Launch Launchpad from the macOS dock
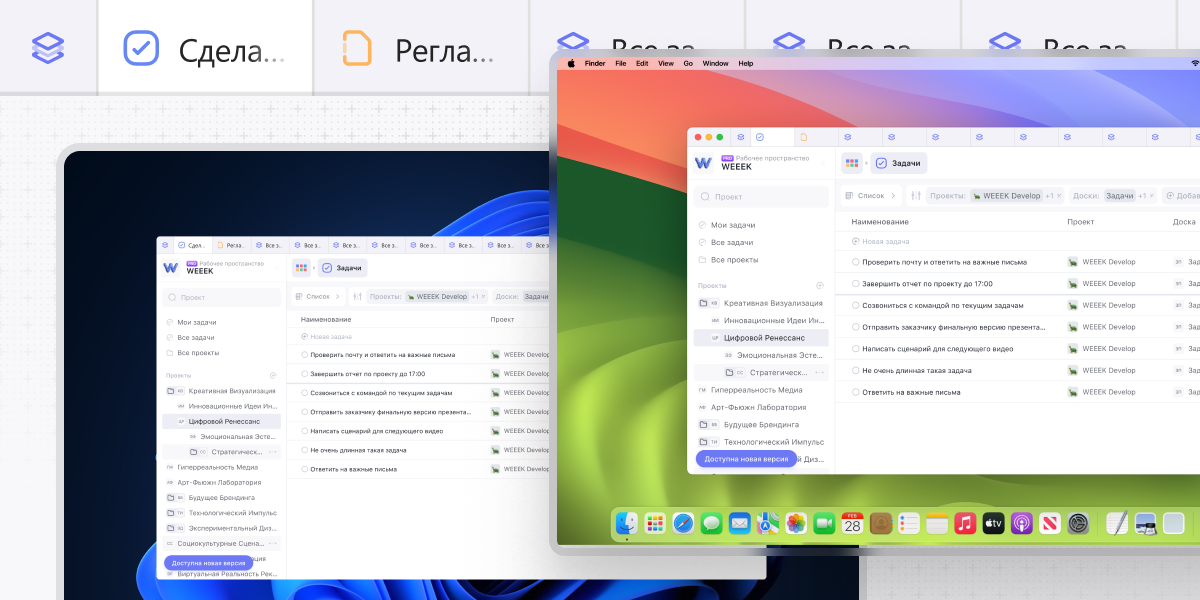Image resolution: width=1200 pixels, height=600 pixels. point(655,523)
